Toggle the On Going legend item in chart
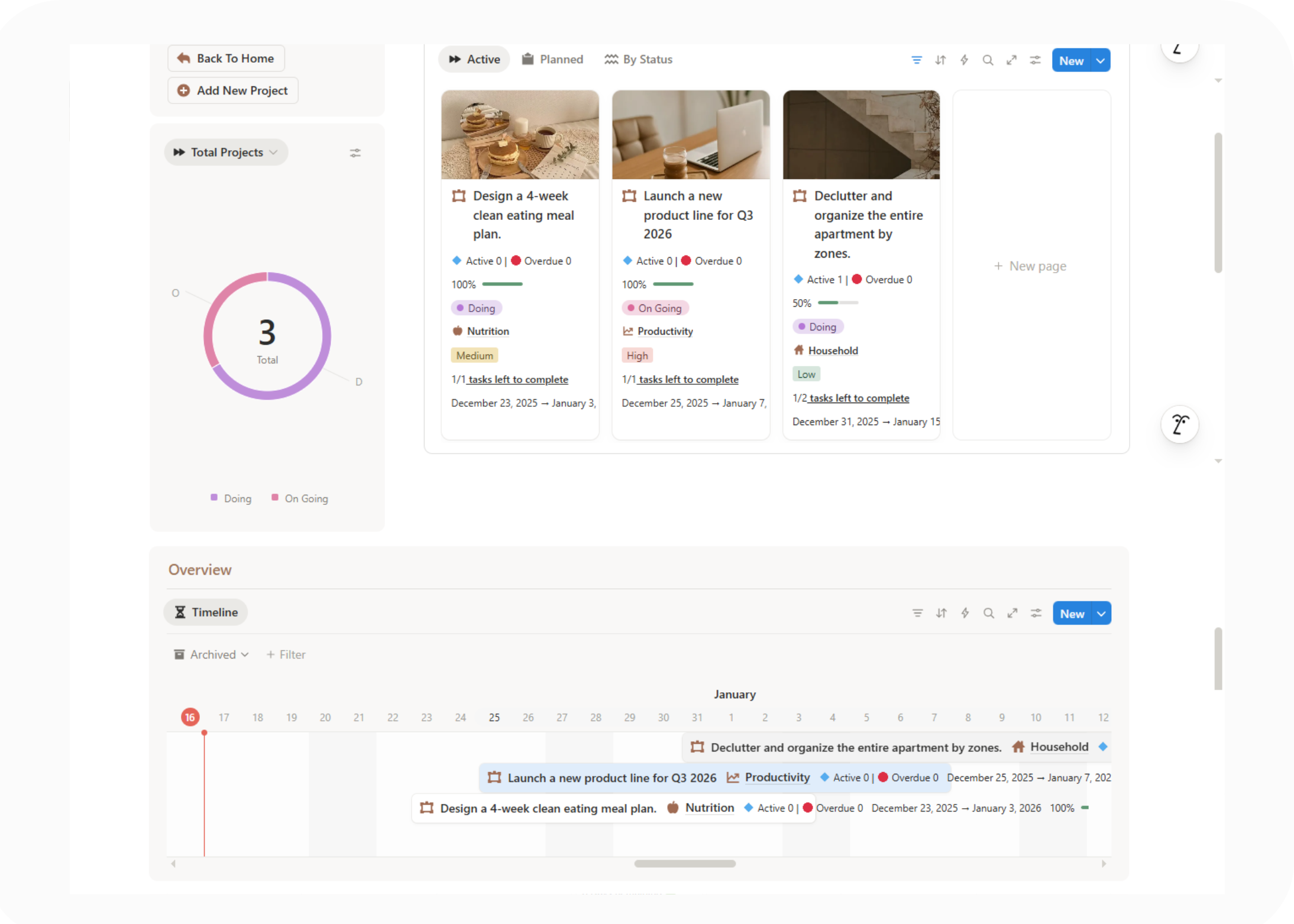This screenshot has width=1294, height=924. tap(300, 498)
